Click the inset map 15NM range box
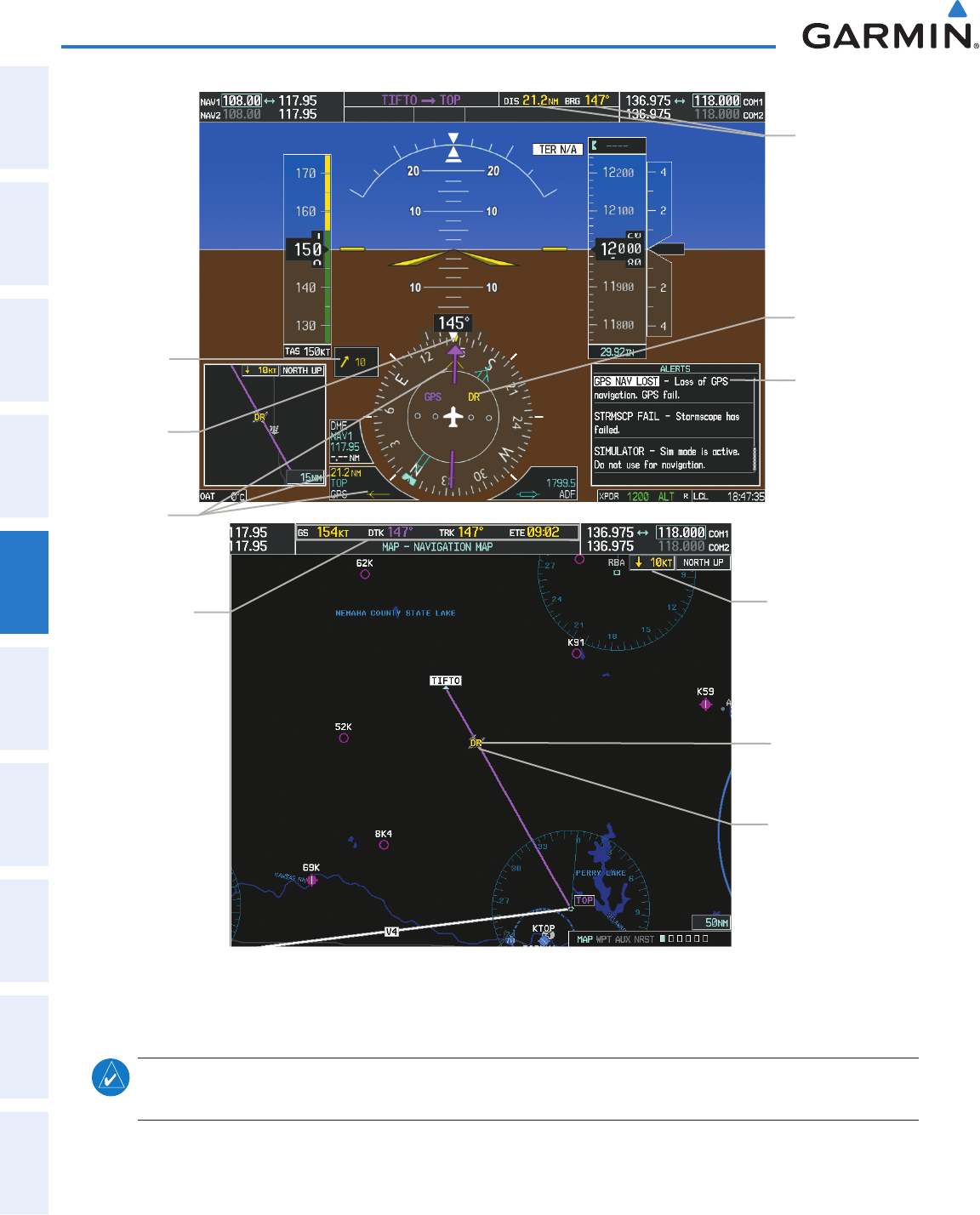The height and width of the screenshot is (1215, 980). (305, 477)
